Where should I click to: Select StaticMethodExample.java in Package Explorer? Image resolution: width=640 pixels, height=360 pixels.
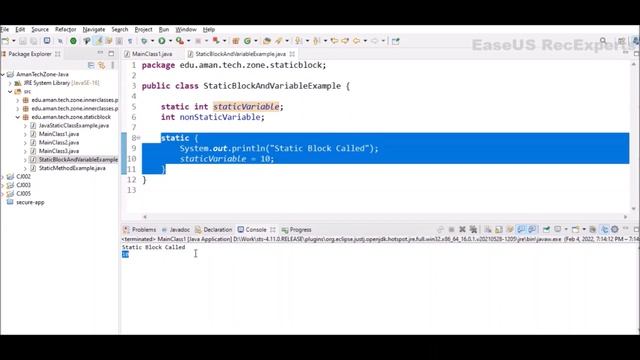[72, 168]
